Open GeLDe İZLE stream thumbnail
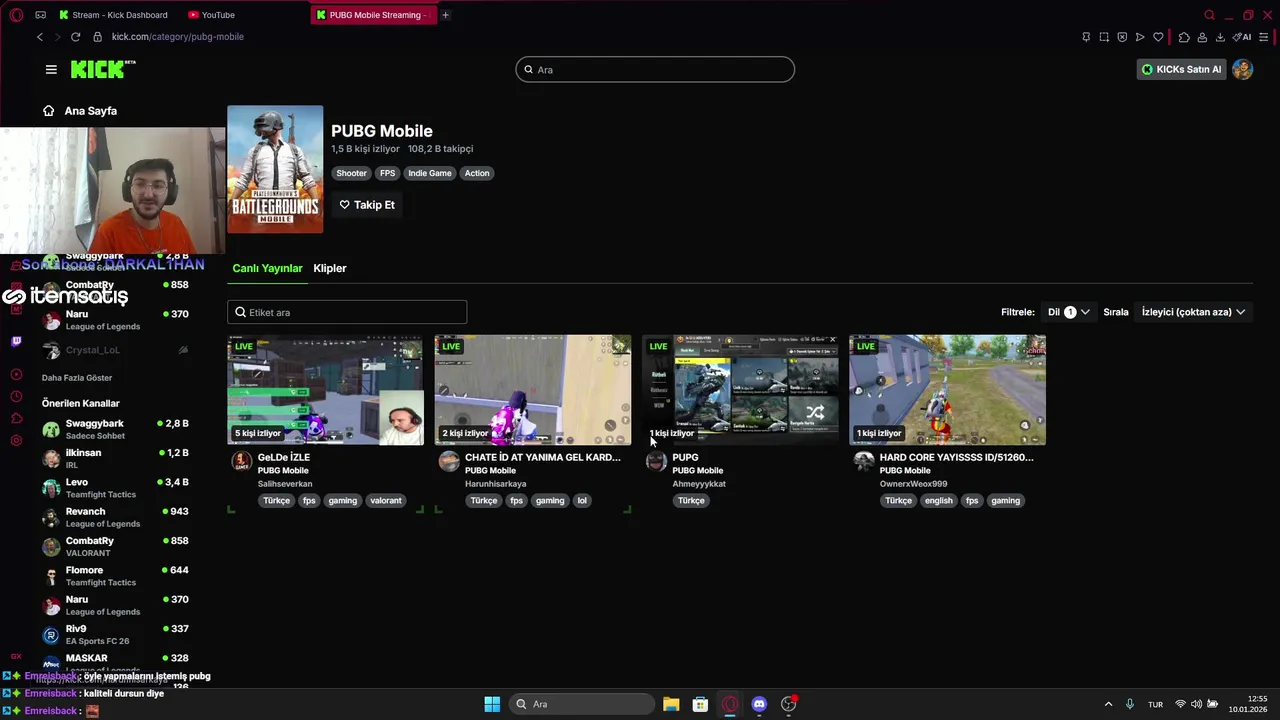This screenshot has height=720, width=1280. point(325,390)
